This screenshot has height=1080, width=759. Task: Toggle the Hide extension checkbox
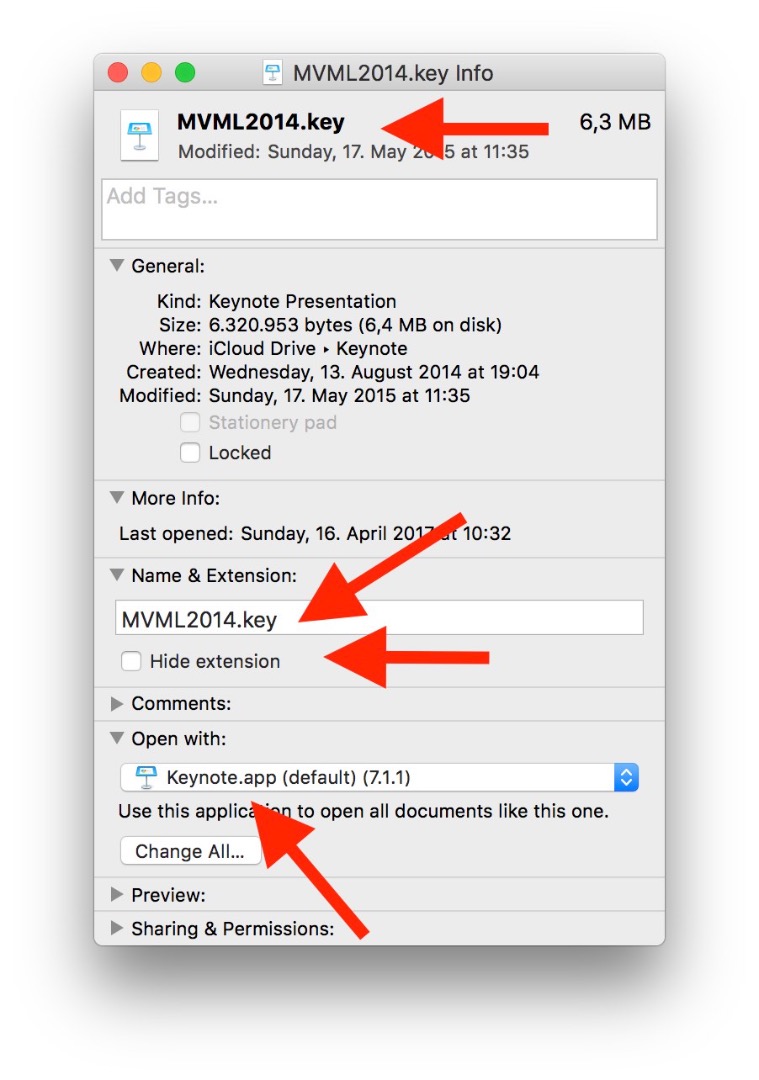131,661
